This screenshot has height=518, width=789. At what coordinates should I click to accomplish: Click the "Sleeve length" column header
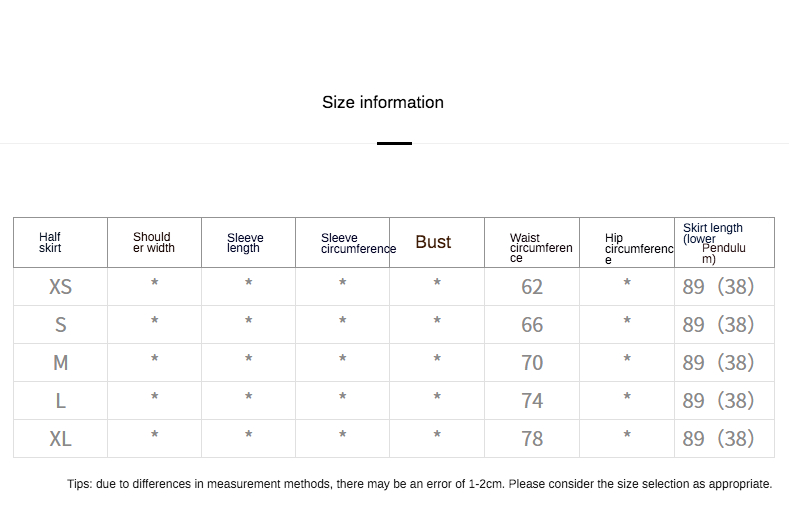click(x=245, y=243)
